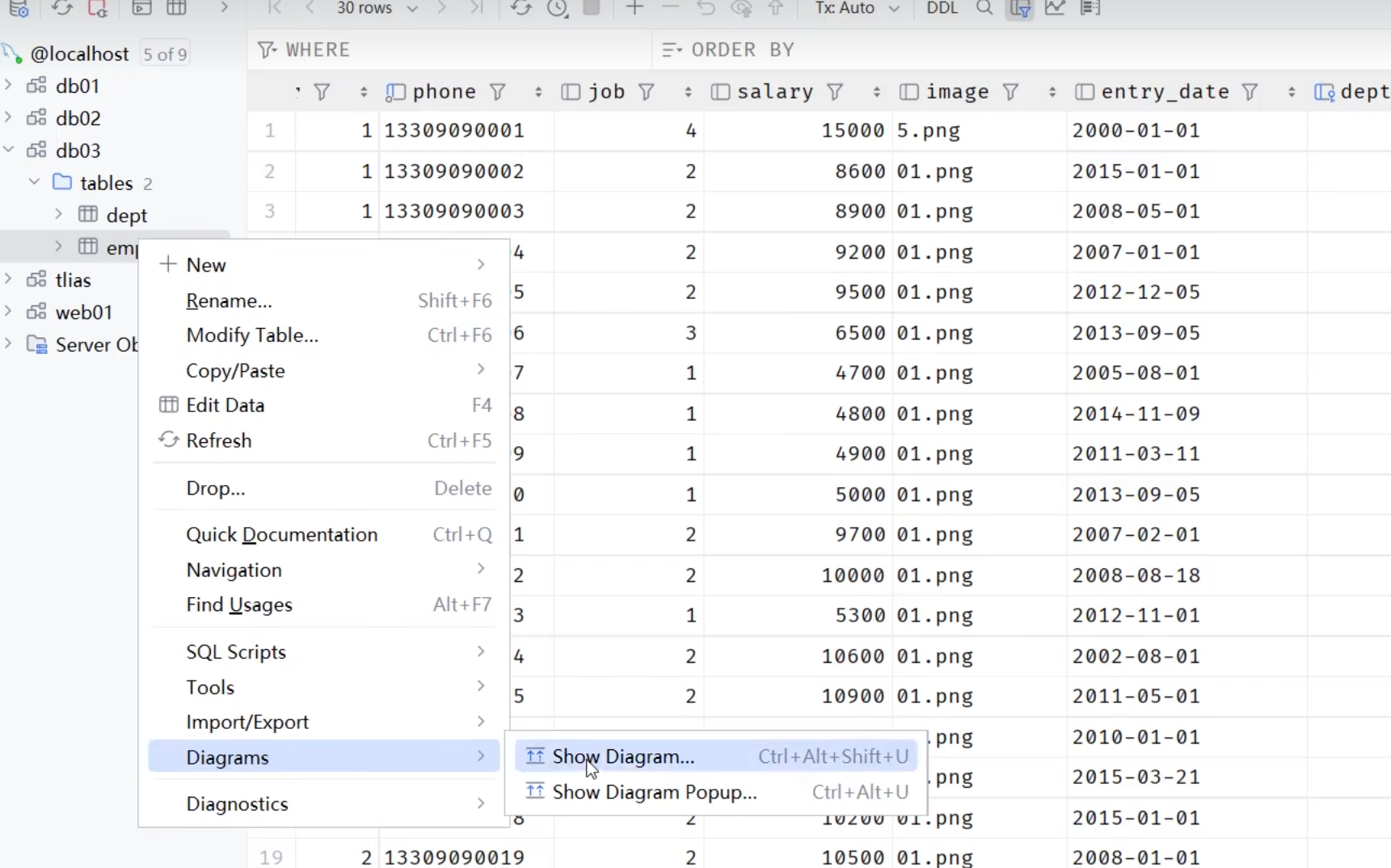Screen dimensions: 1391x868
Task: Toggle sort order on job column
Action: [688, 92]
